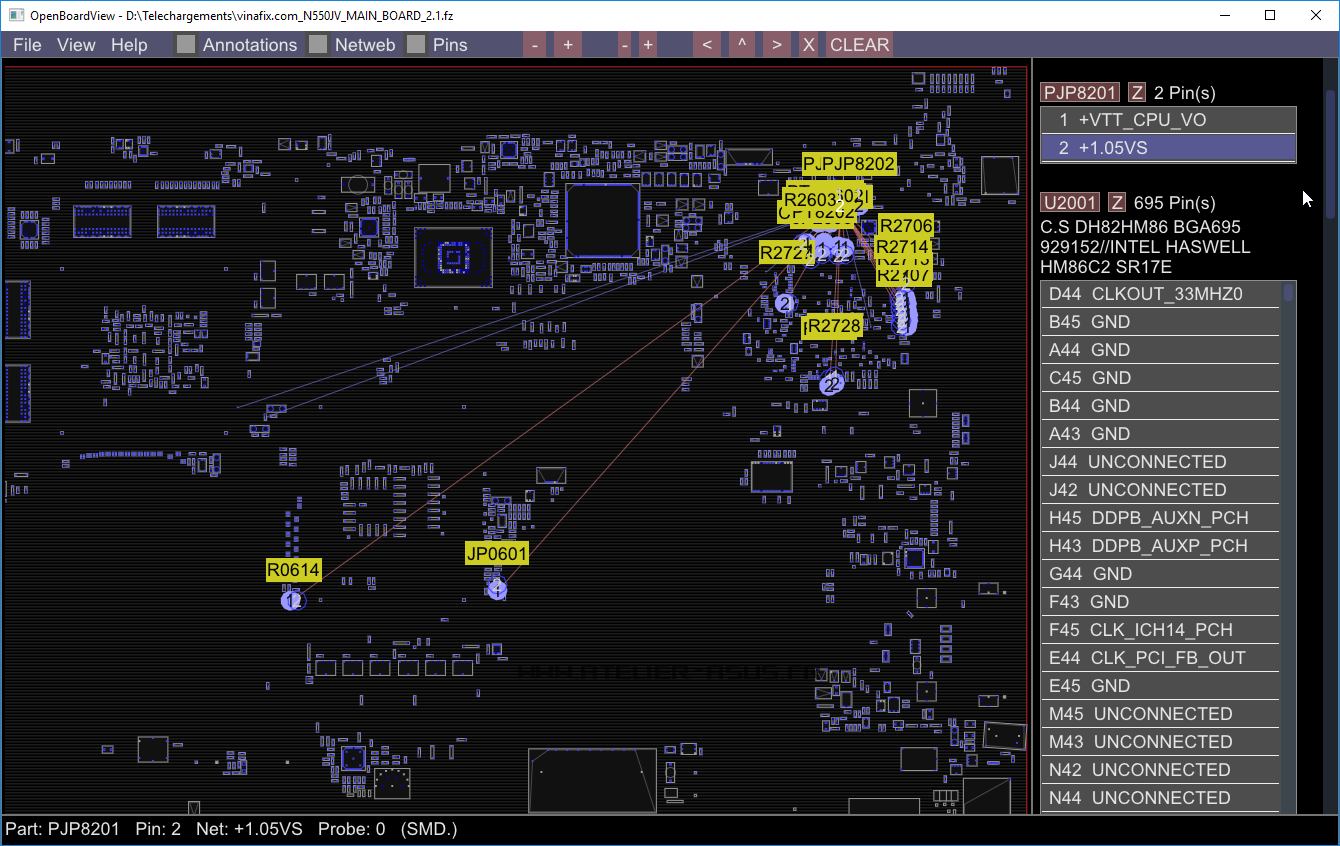Toggle the Pins checkbox
This screenshot has height=846, width=1340.
pos(416,45)
